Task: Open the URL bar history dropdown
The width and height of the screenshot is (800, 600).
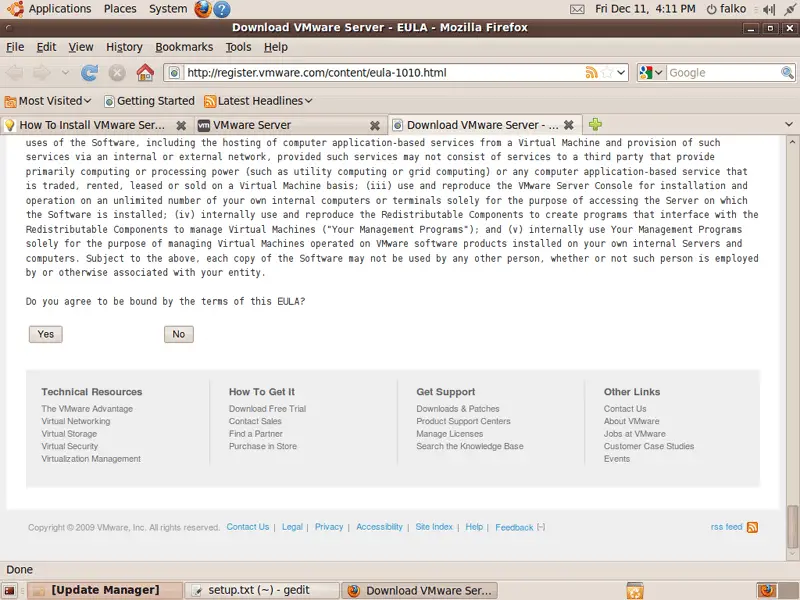Action: coord(621,72)
